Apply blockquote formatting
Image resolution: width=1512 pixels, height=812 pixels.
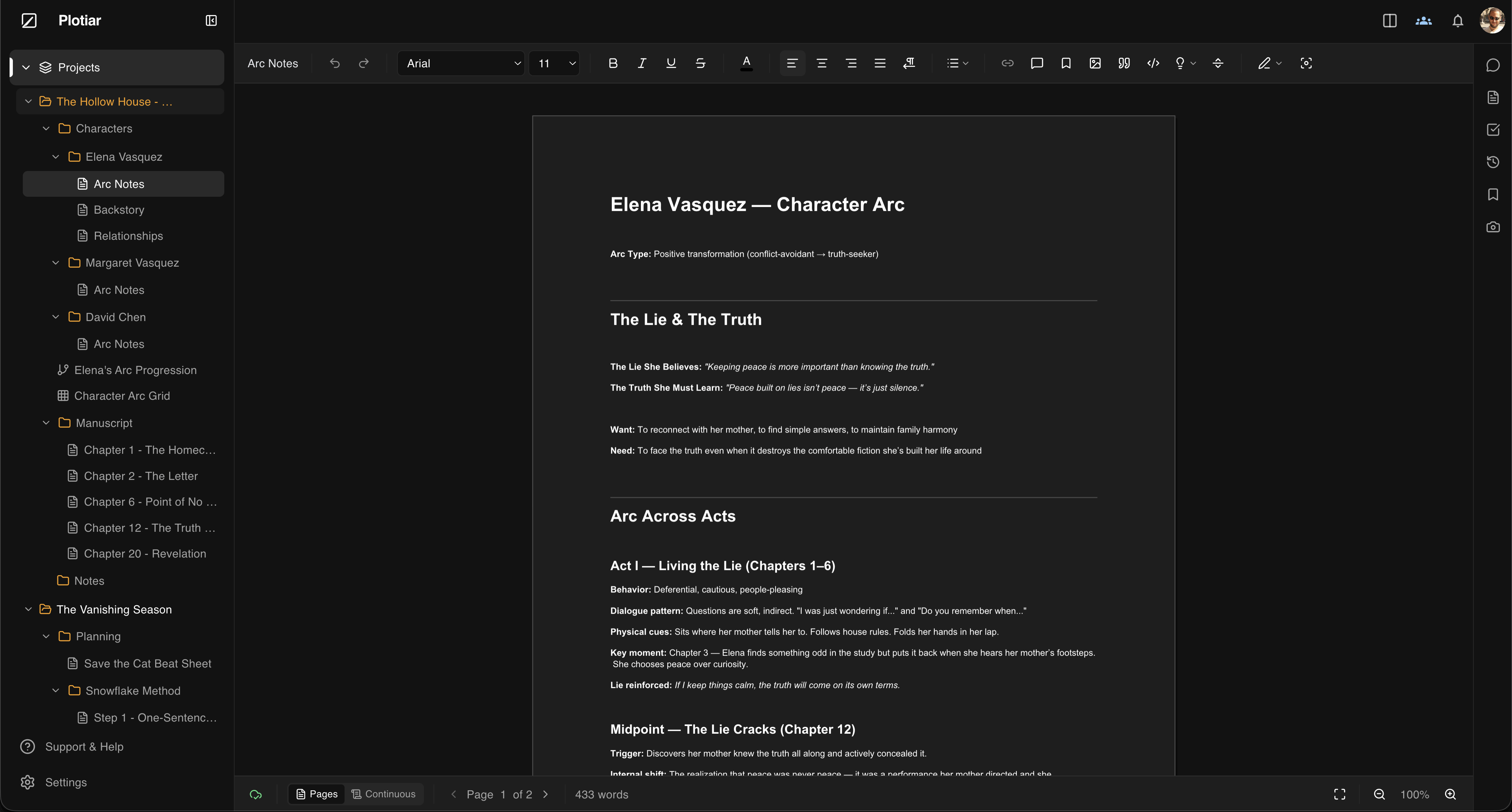point(1124,63)
